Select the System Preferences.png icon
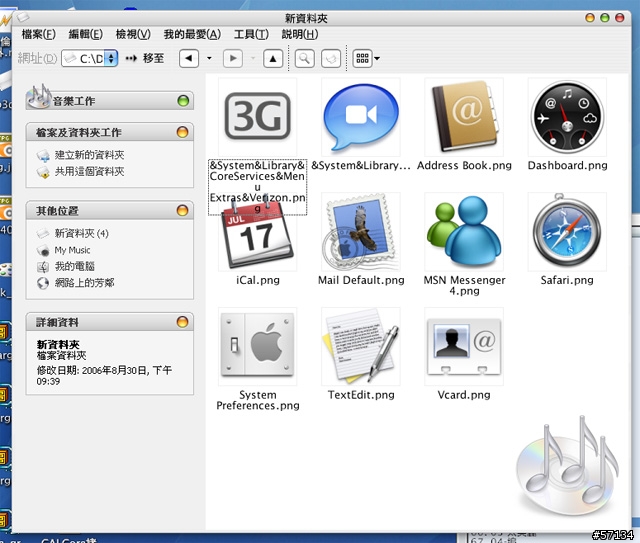Screen dimensions: 640x543 [258, 346]
